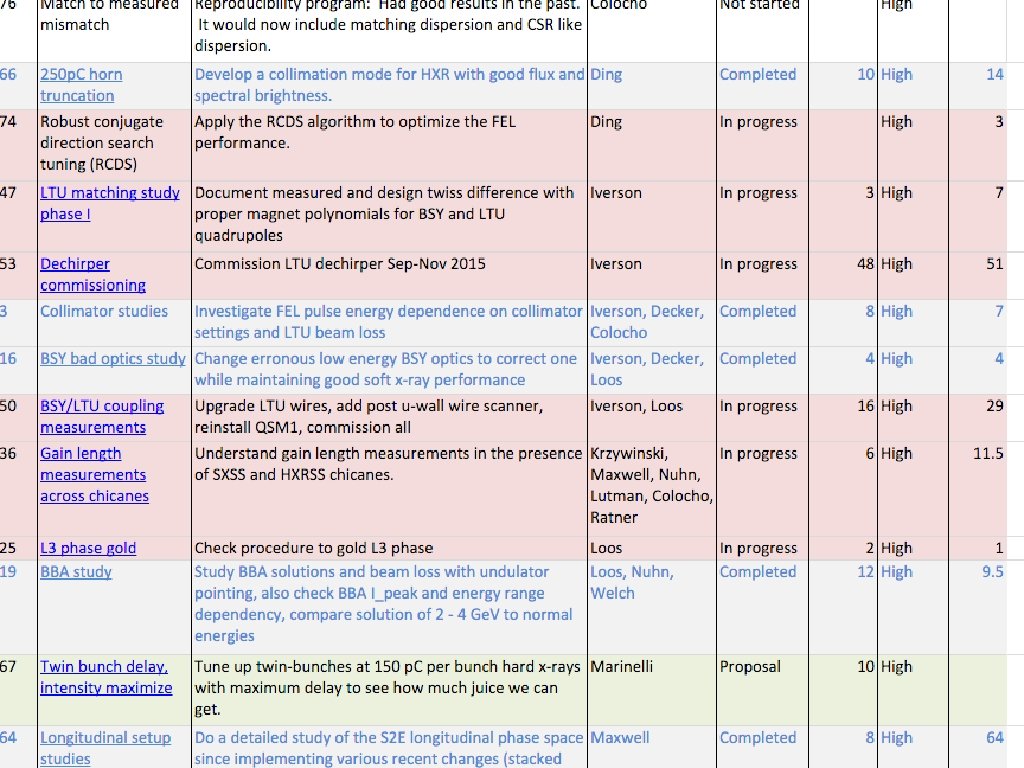This screenshot has width=1024, height=768.
Task: Select row number 67 cell
Action: (x=18, y=690)
